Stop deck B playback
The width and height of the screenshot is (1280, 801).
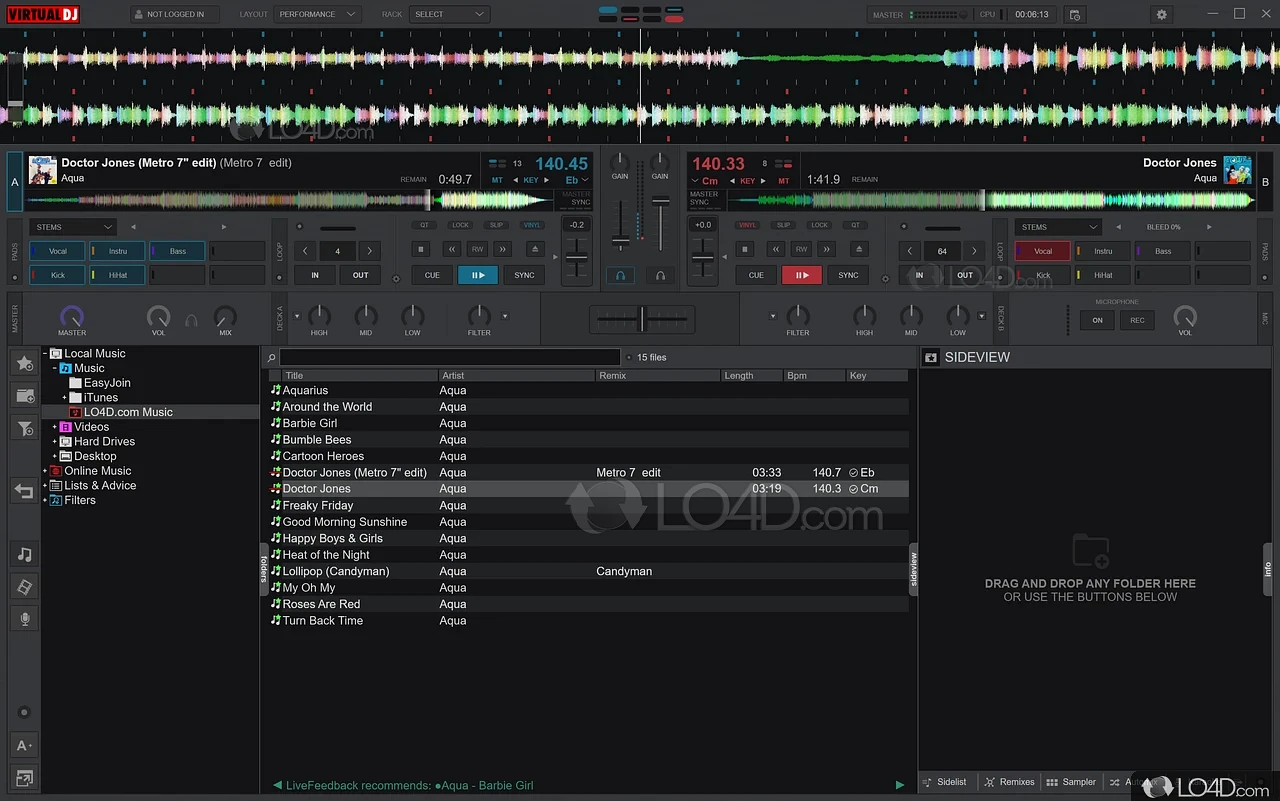[x=745, y=249]
